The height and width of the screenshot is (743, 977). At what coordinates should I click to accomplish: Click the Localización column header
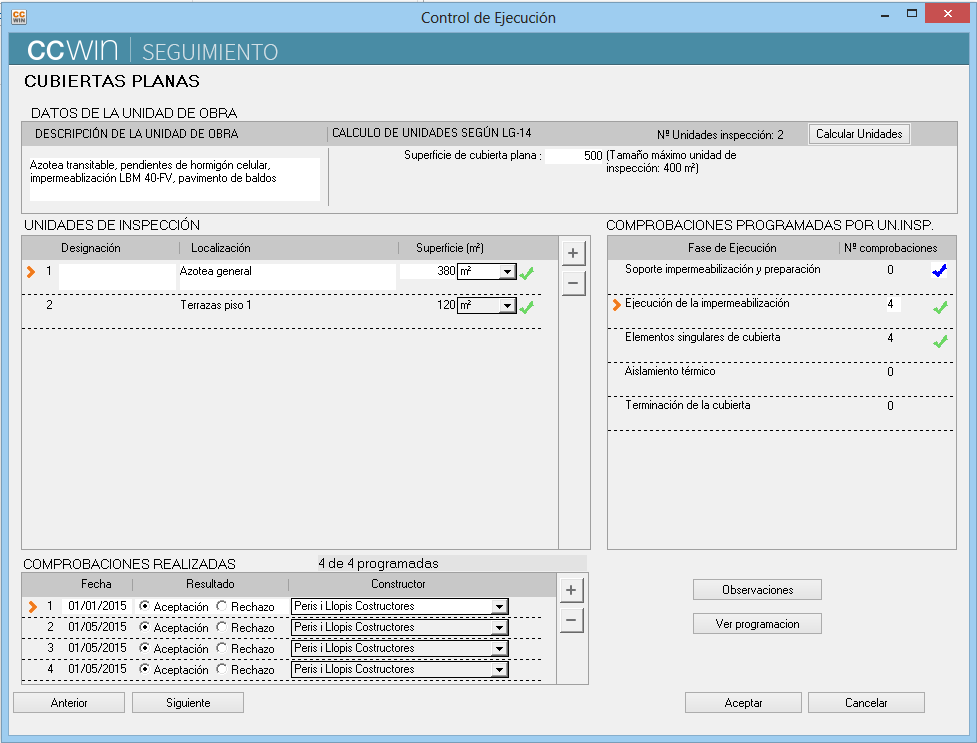[221, 248]
